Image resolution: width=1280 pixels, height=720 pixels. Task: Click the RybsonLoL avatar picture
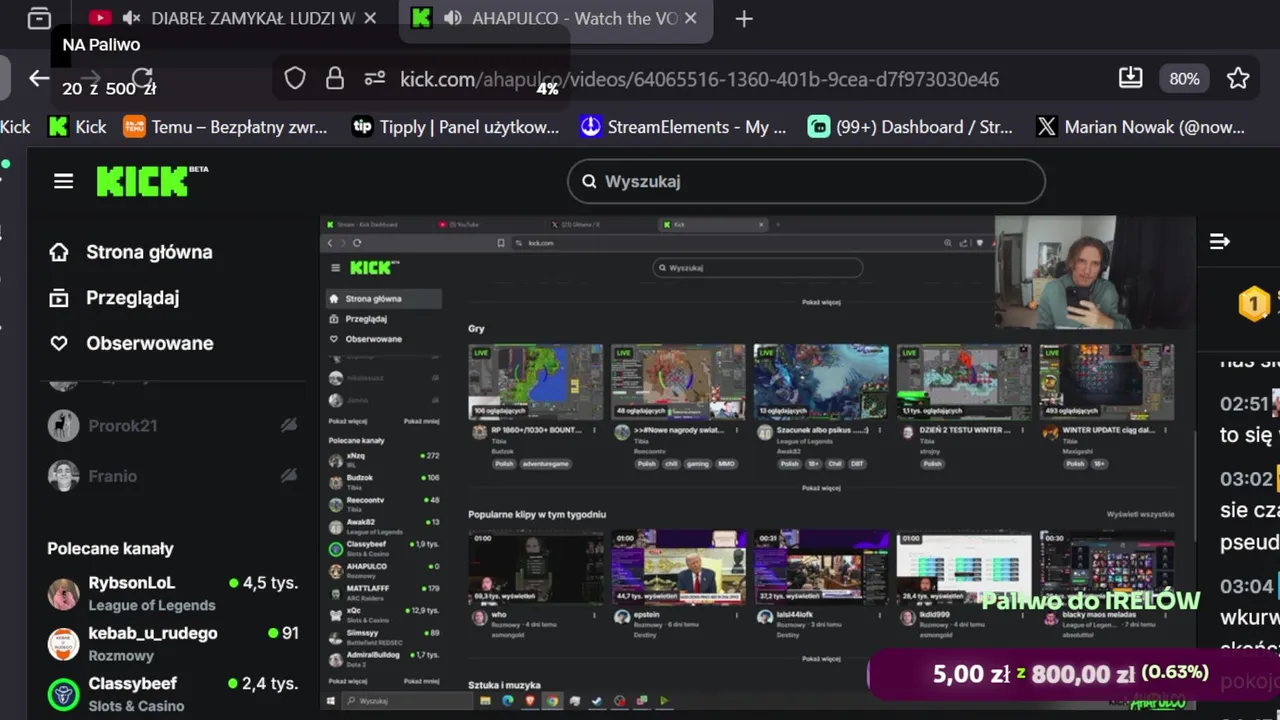pos(63,594)
